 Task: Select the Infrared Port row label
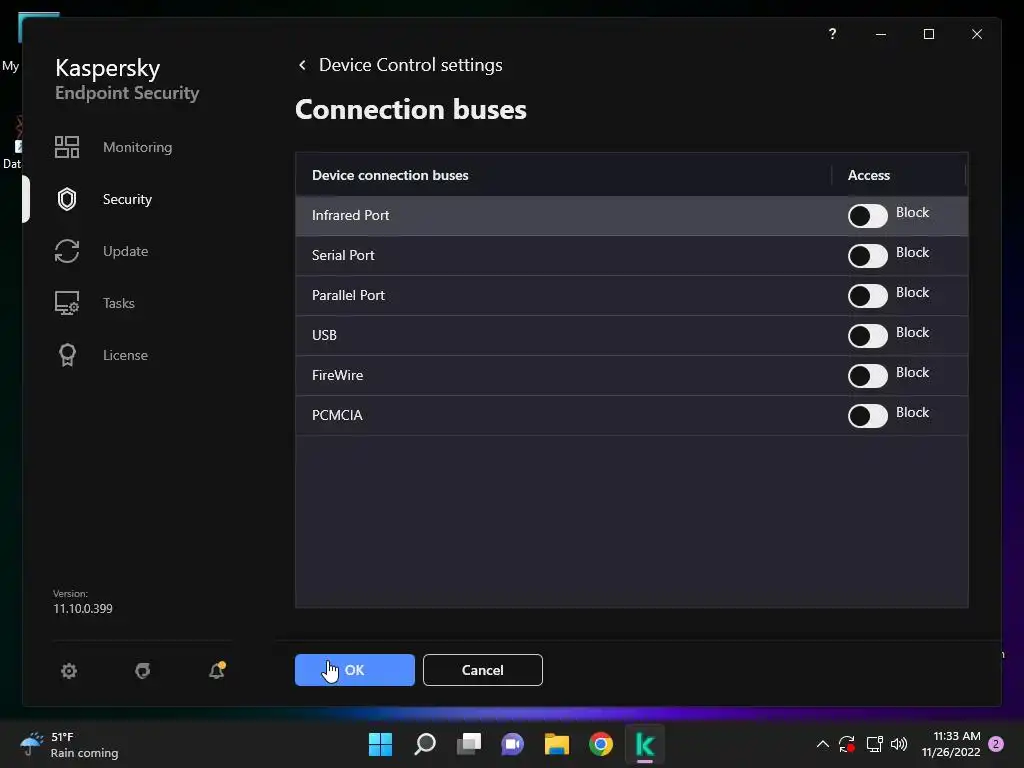[351, 216]
